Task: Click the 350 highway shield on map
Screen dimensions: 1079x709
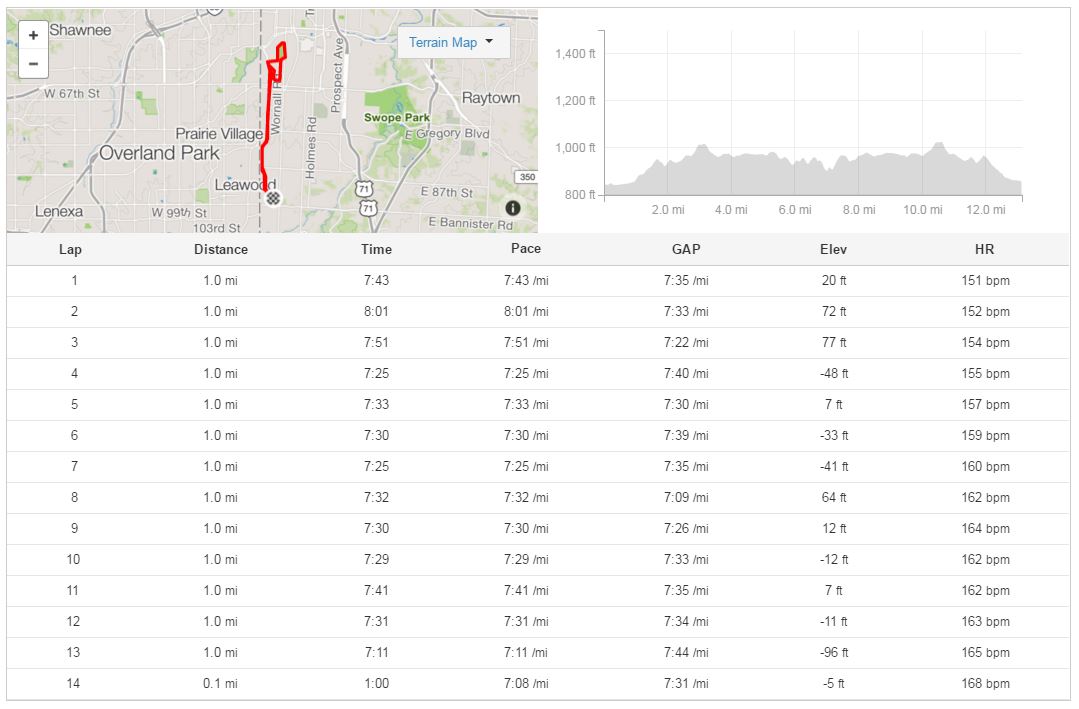Action: [526, 177]
